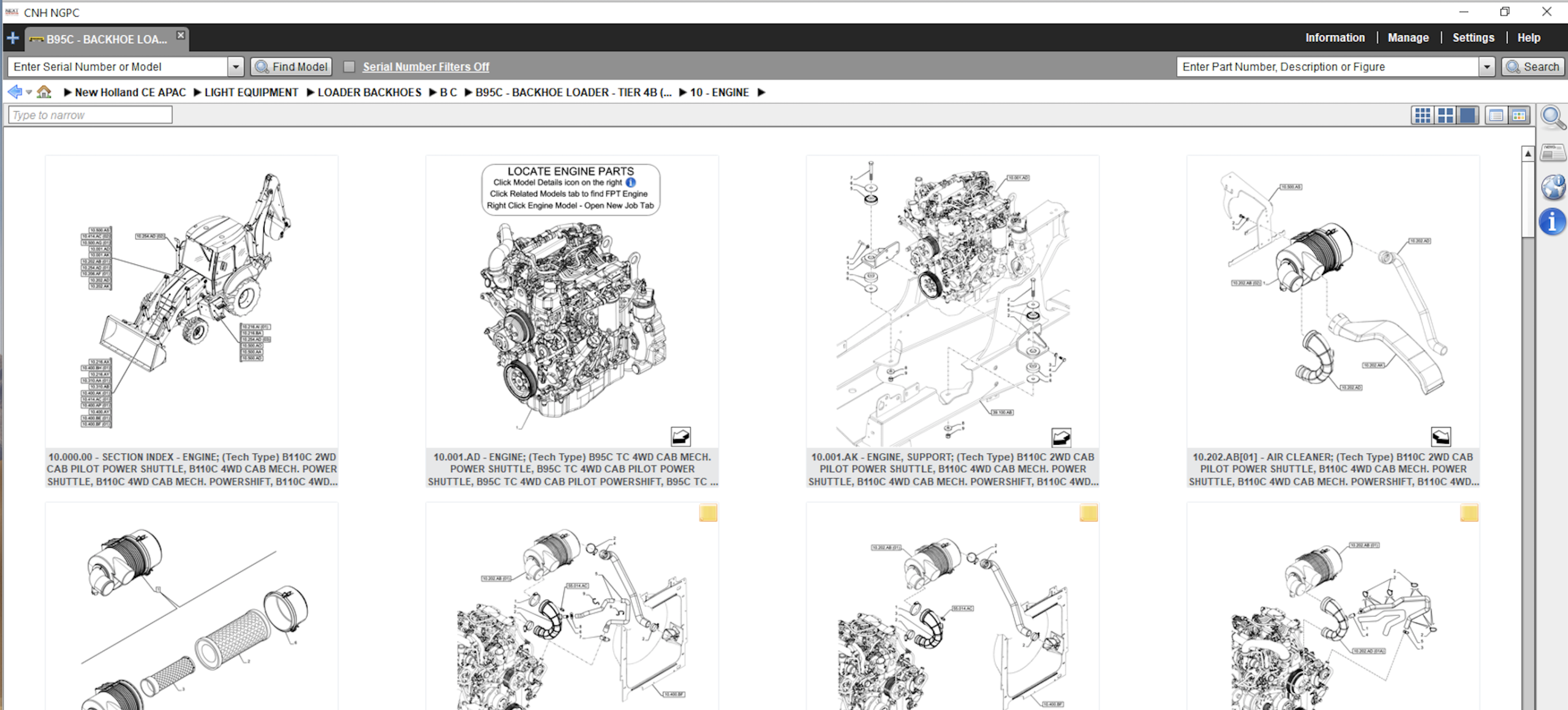Viewport: 1568px width, 710px height.
Task: Navigate to B C breadcrumb
Action: pyautogui.click(x=448, y=93)
